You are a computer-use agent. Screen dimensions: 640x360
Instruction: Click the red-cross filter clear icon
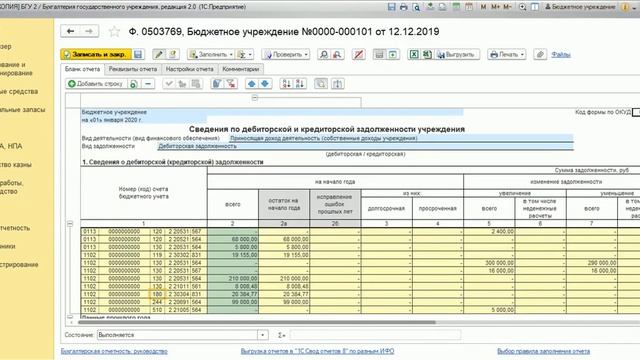pyautogui.click(x=231, y=84)
